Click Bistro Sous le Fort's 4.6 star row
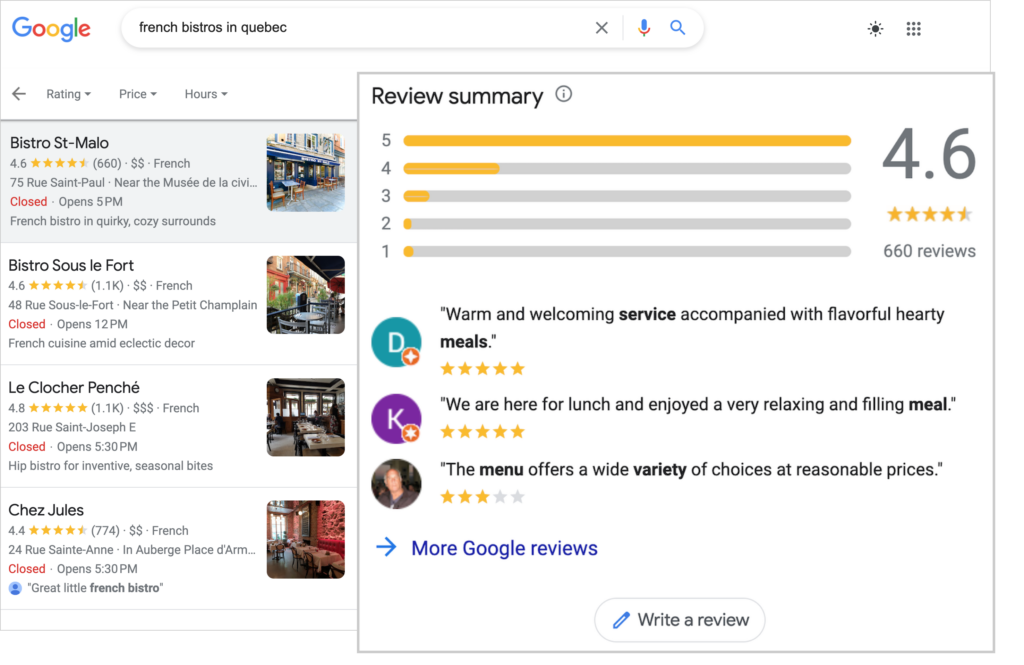The width and height of the screenshot is (1024, 665). [57, 285]
